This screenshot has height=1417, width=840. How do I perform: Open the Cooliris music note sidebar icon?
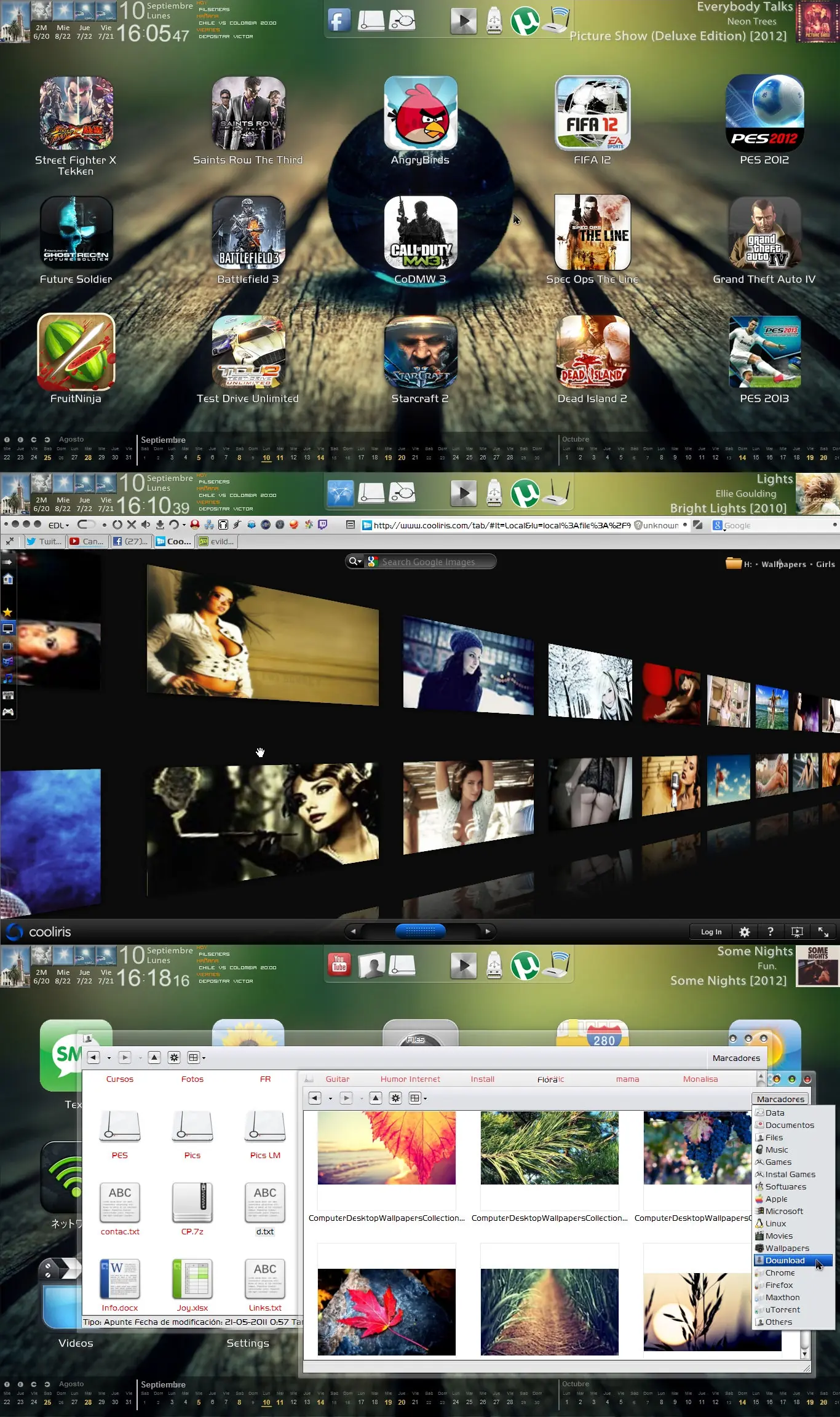coord(8,678)
